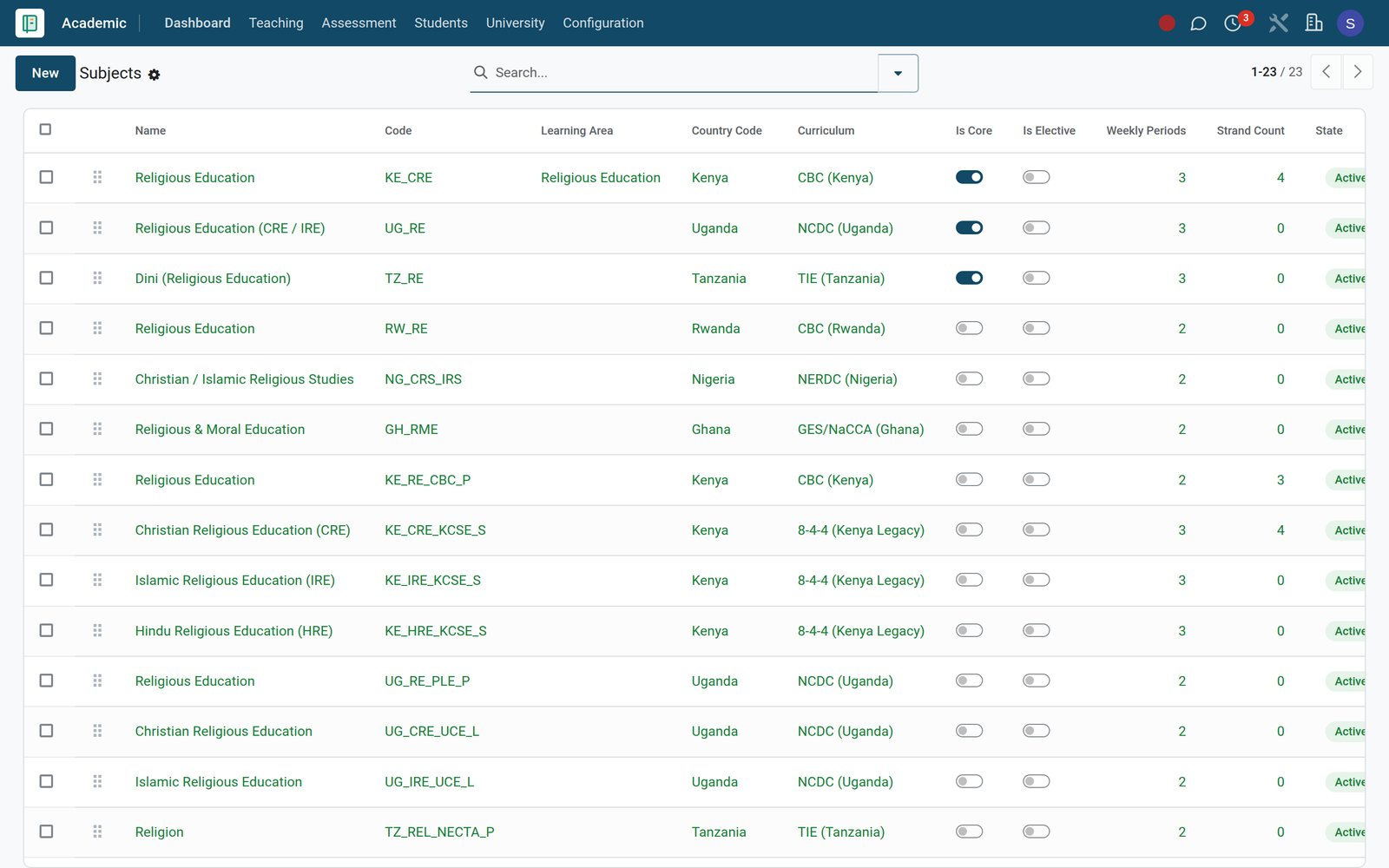Screen dimensions: 1389x868
Task: Disable Is Core for KE_CRE subject
Action: click(969, 177)
